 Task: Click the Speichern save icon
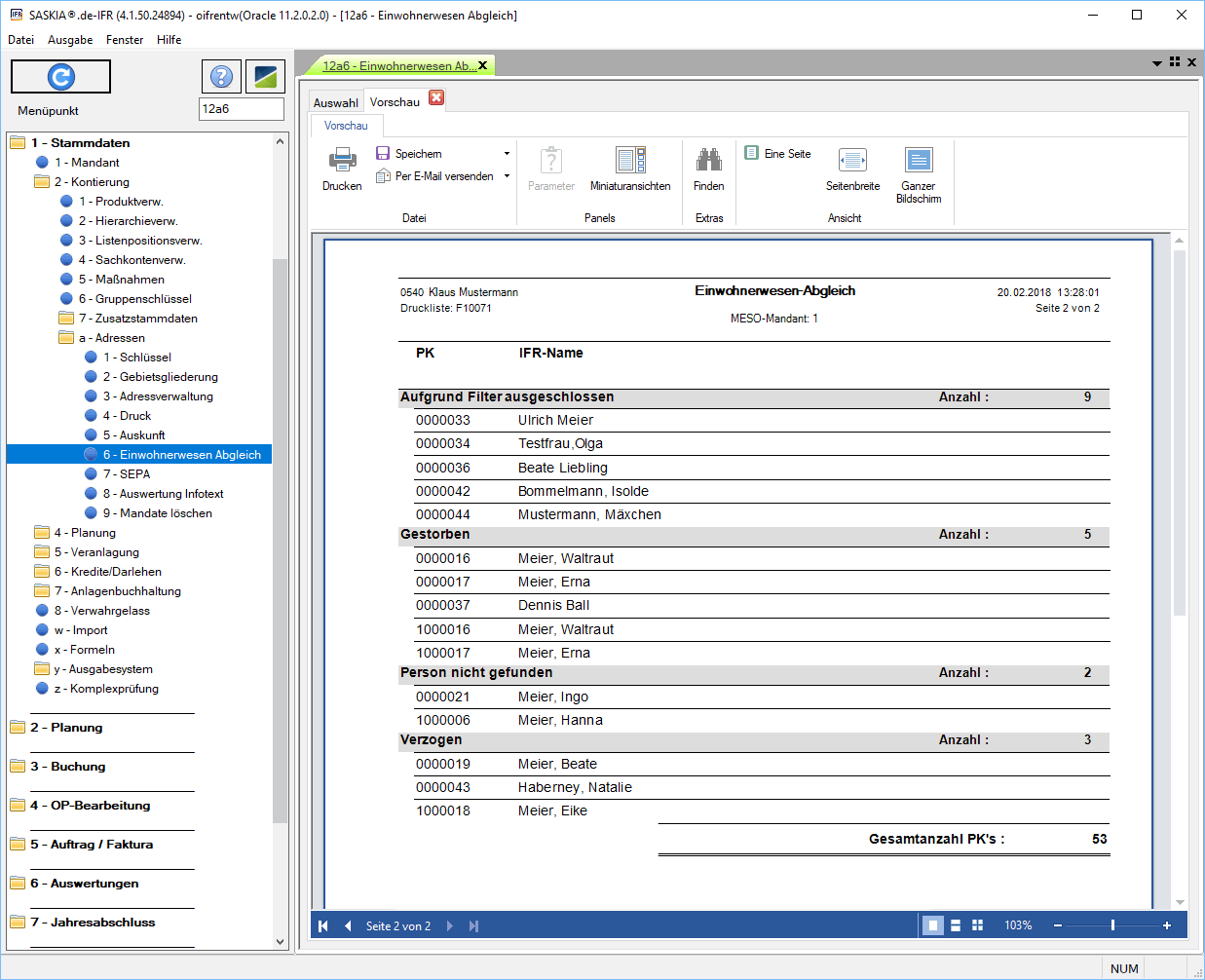(383, 154)
